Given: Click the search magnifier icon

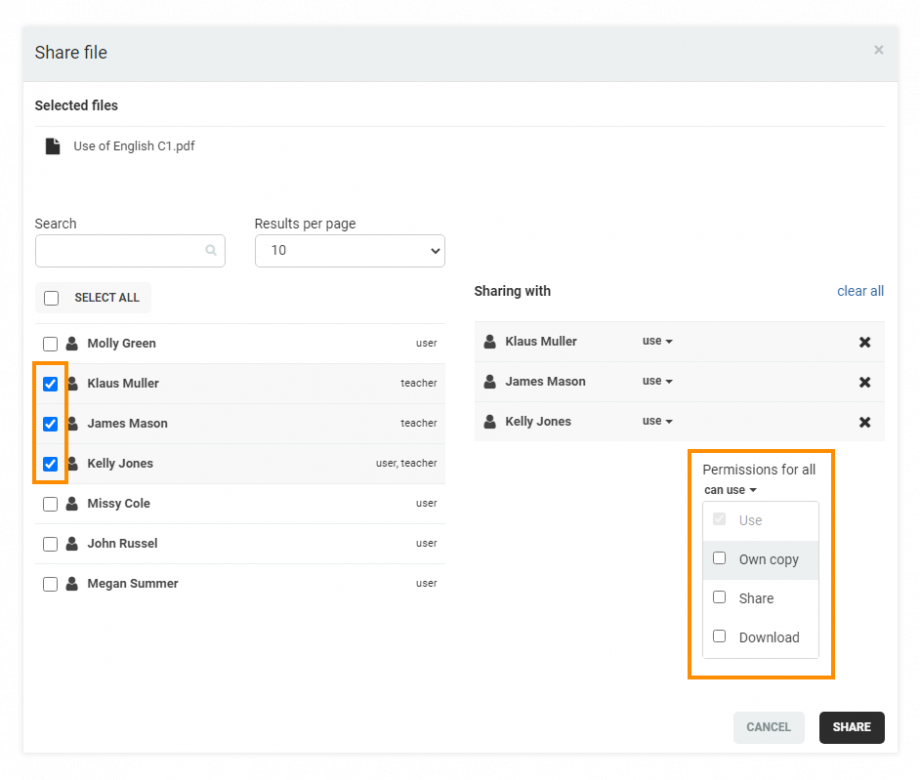Looking at the screenshot, I should [211, 251].
